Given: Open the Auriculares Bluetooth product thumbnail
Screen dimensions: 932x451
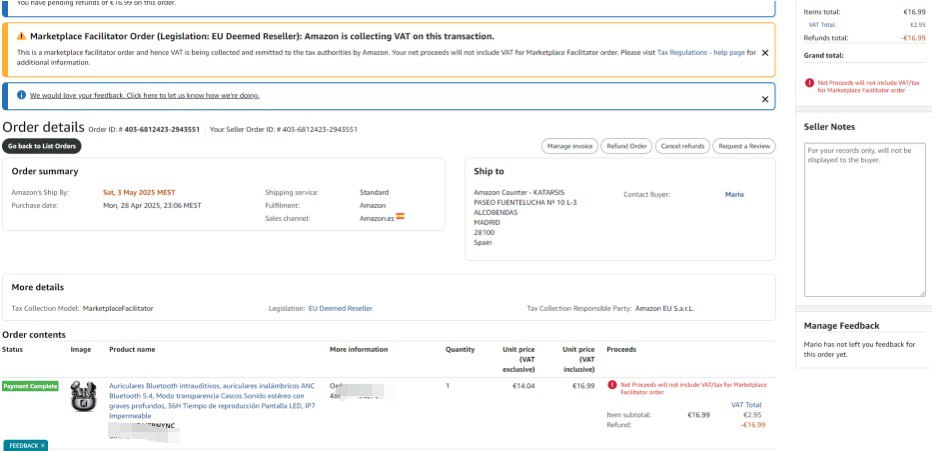Looking at the screenshot, I should (83, 398).
